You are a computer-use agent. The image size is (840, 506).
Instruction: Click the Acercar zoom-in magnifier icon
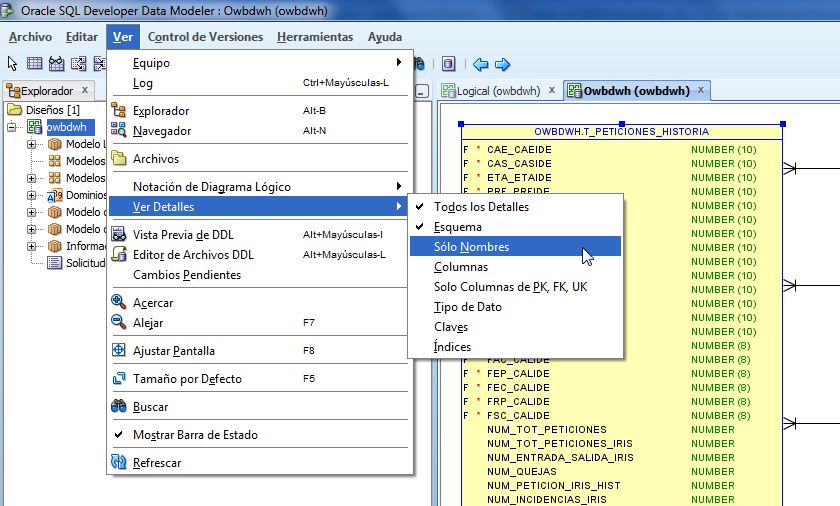click(x=118, y=302)
